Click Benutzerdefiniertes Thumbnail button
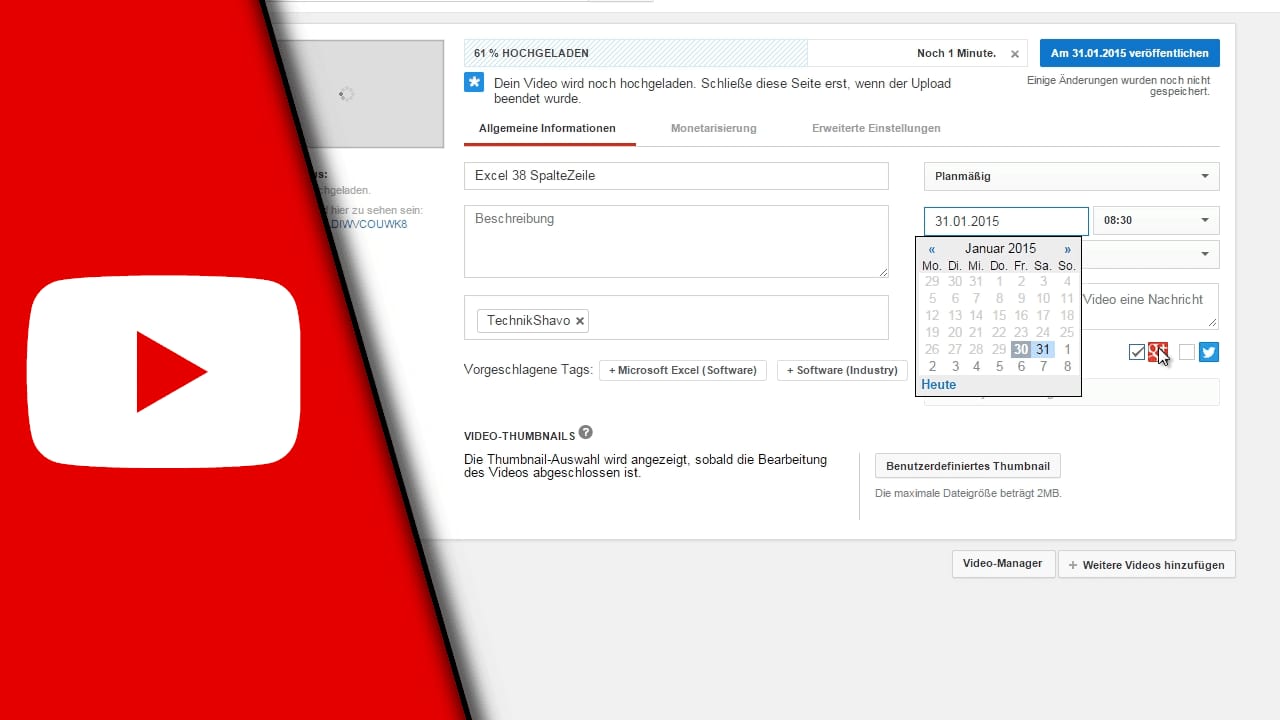Screen dimensions: 1280x720 tap(967, 466)
